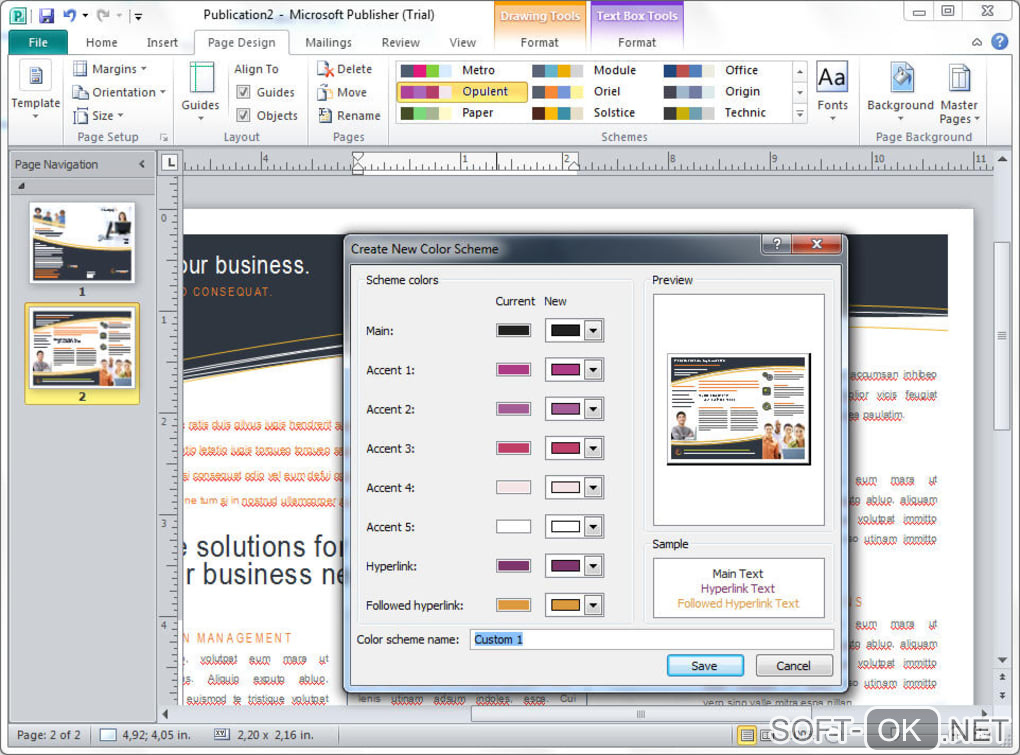Screen dimensions: 1020x755
Task: Click the Undo icon in quick access toolbar
Action: [70, 14]
